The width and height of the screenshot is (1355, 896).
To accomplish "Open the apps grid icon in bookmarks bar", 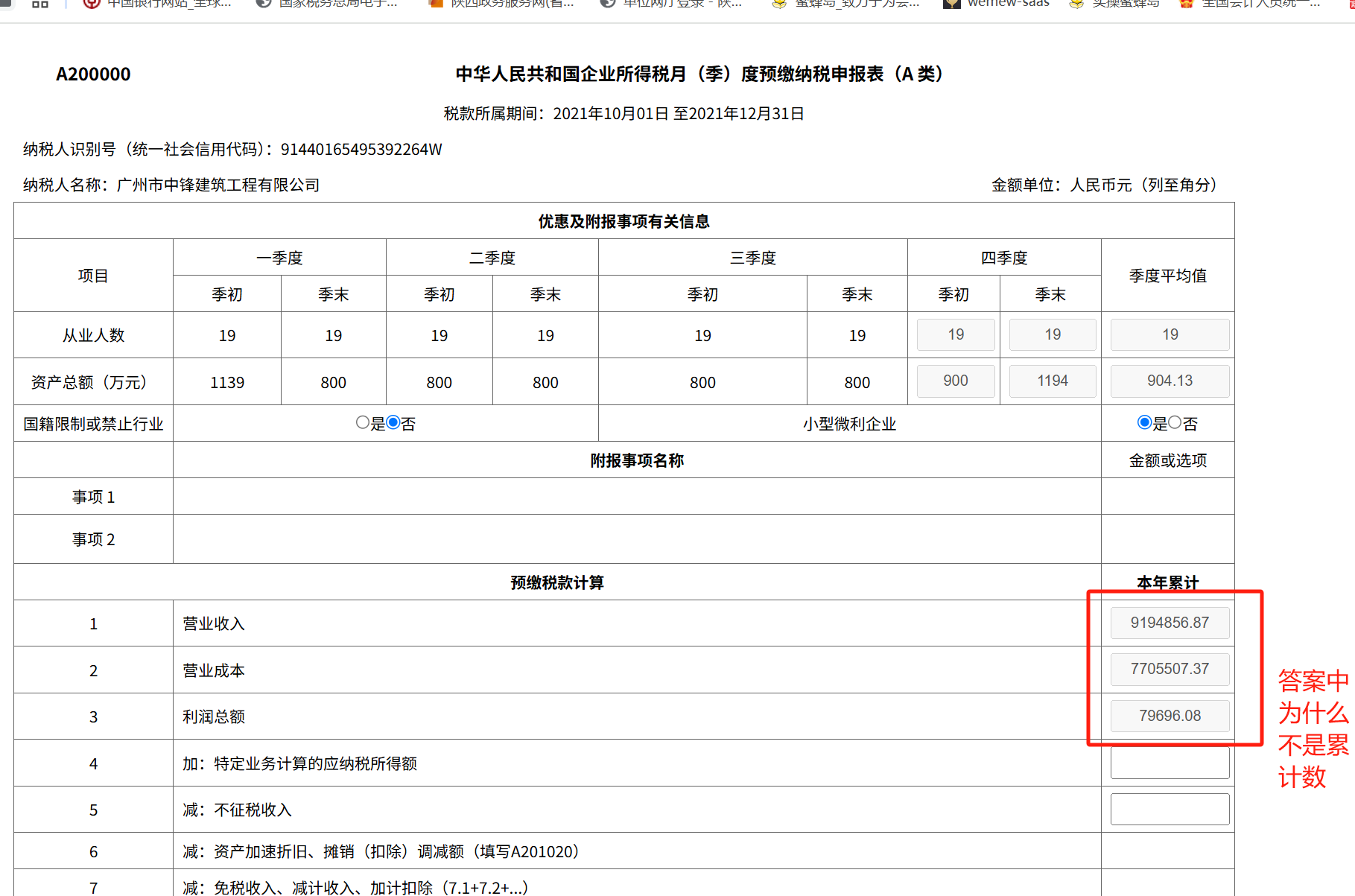I will tap(40, 4).
